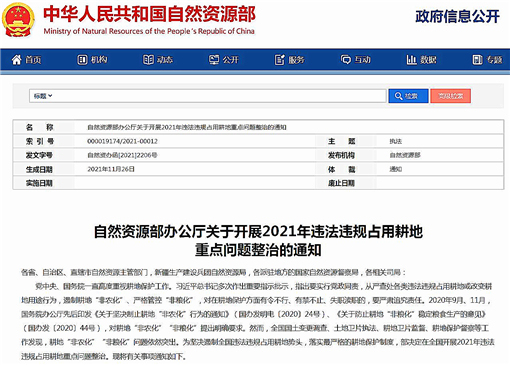Click the blue 检索 search button

(x=408, y=96)
